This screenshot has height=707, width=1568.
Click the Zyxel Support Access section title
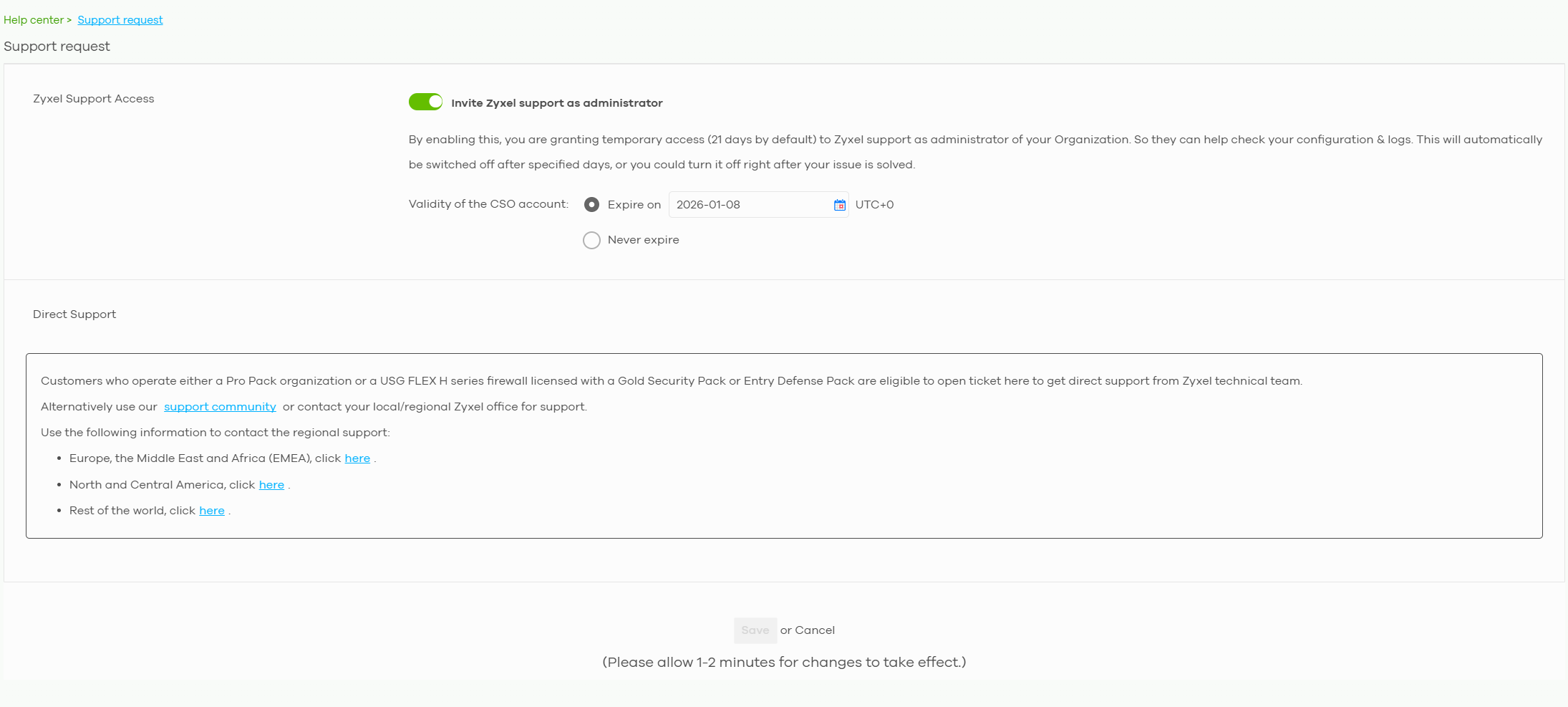click(x=94, y=99)
